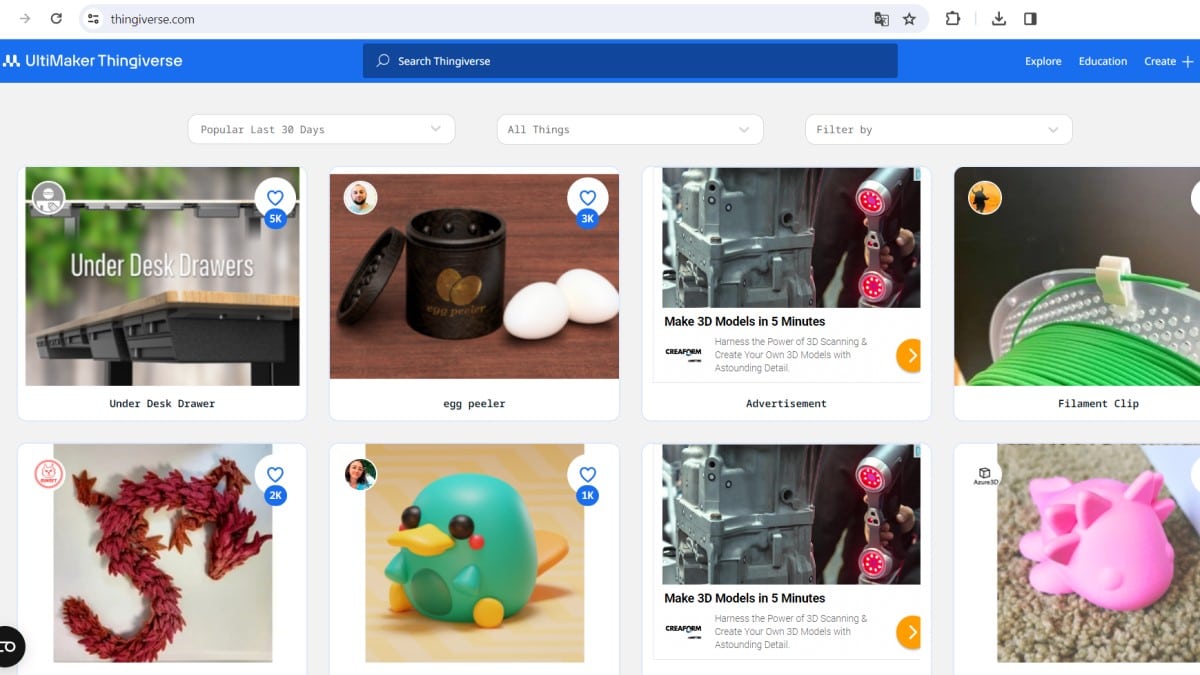Click the Create plus button
This screenshot has height=675, width=1200.
tap(1168, 61)
